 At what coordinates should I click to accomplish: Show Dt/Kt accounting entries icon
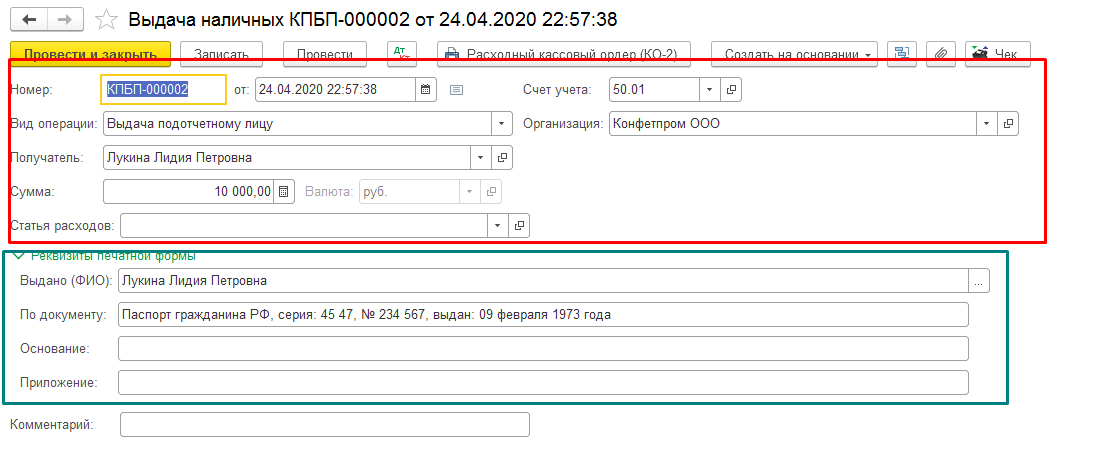pos(402,53)
